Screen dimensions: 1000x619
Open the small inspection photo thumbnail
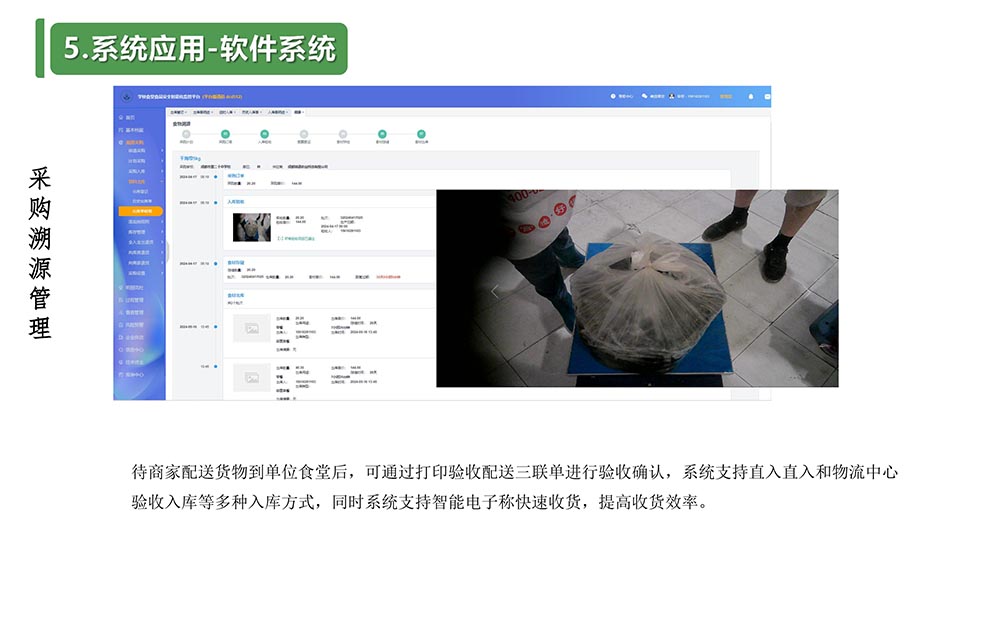tap(251, 227)
